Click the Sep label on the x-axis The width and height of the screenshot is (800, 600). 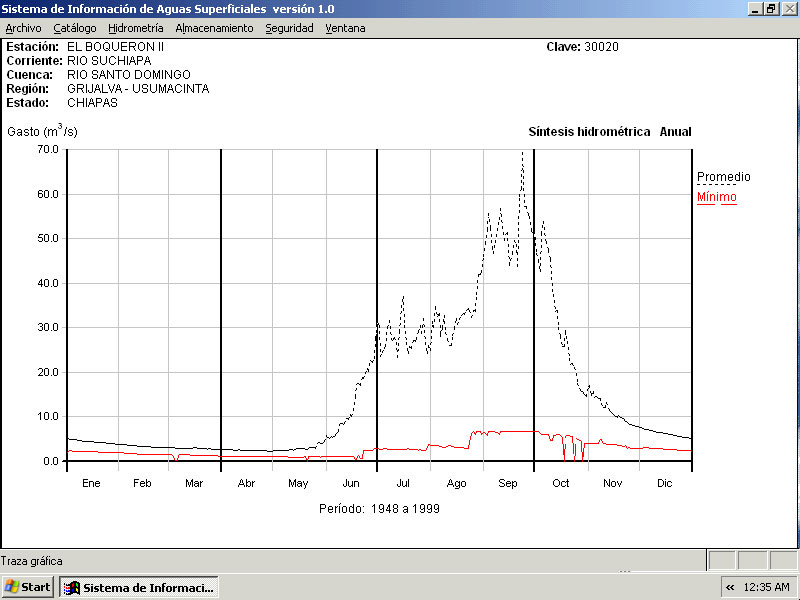coord(508,483)
